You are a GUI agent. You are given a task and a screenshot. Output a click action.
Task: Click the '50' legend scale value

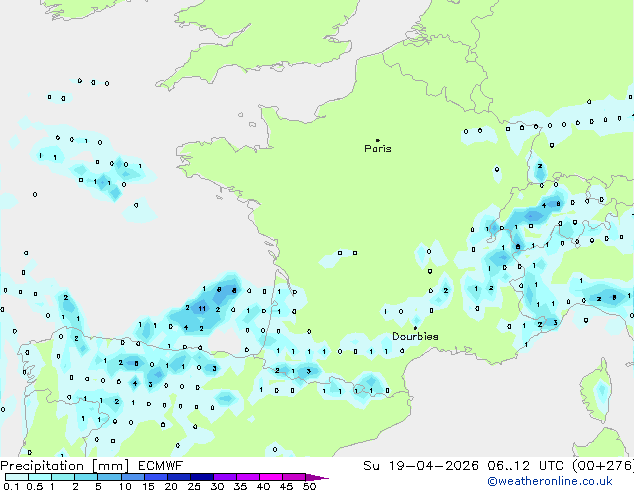click(x=309, y=486)
